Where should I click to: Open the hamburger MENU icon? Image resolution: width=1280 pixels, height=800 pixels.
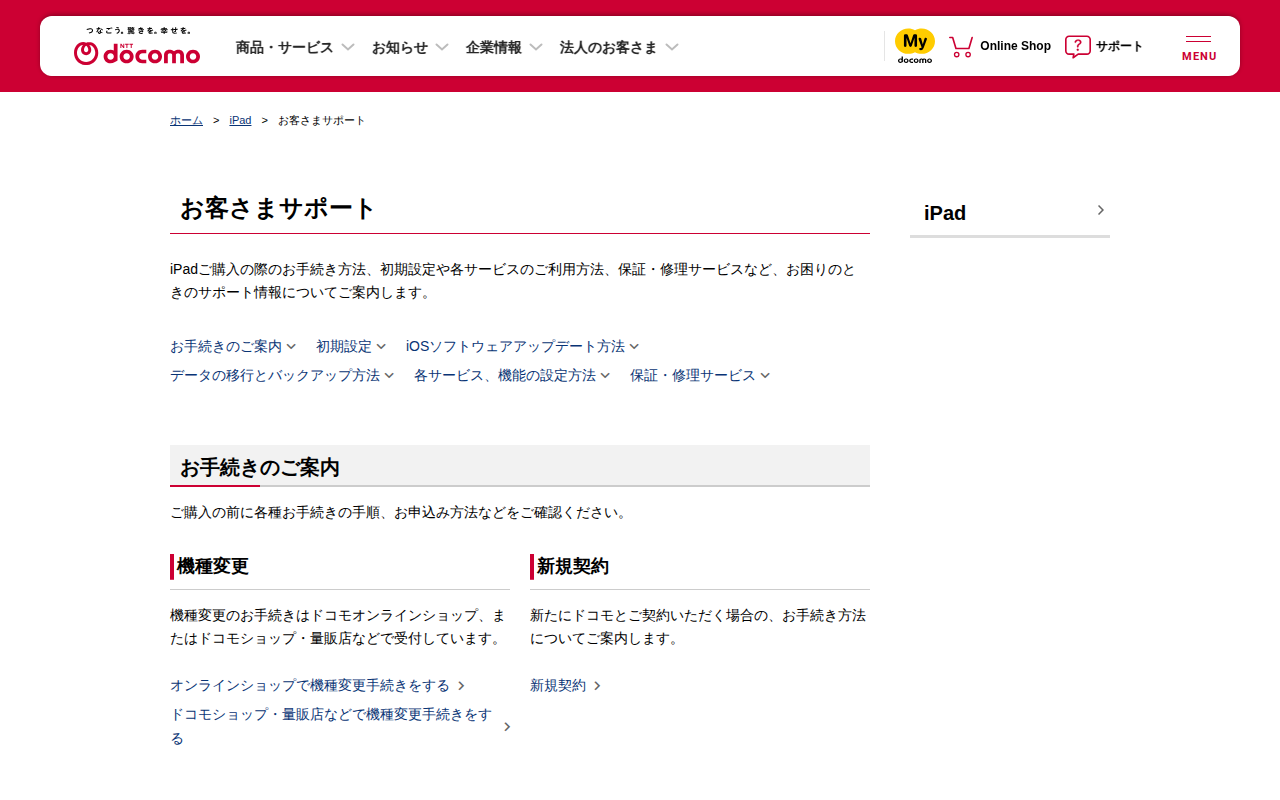[x=1199, y=47]
